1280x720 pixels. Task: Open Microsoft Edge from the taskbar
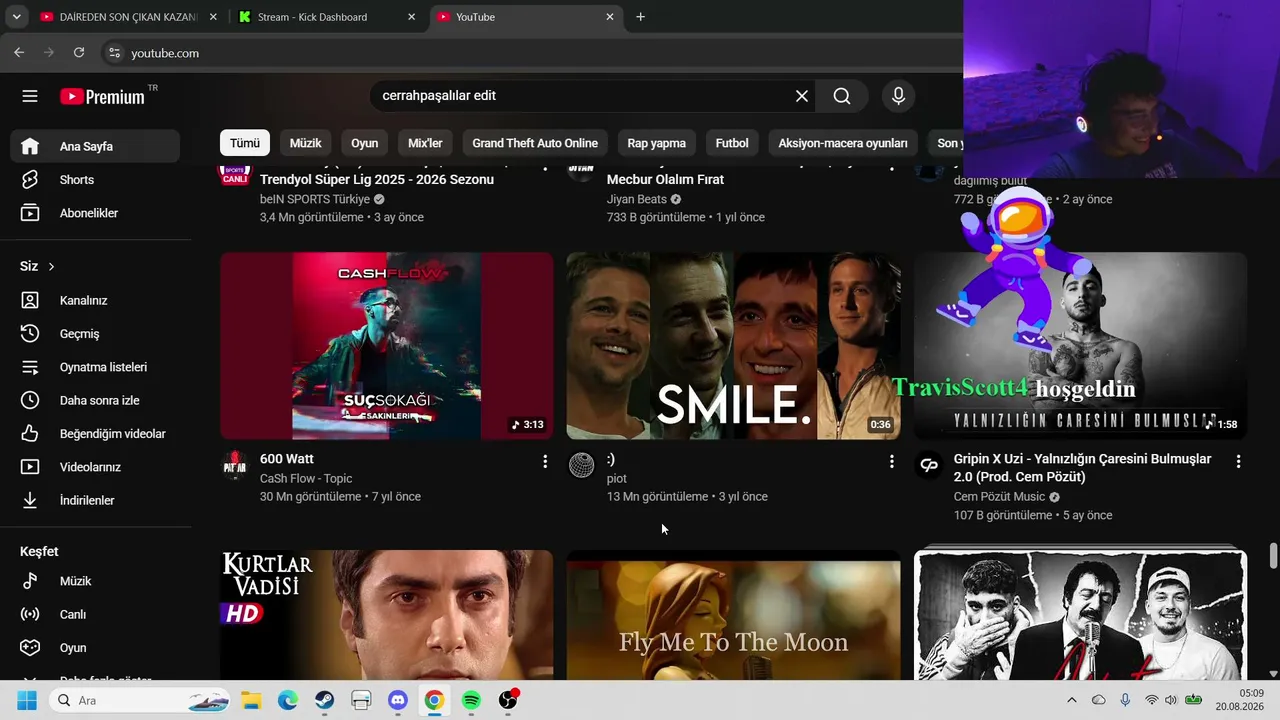(287, 700)
